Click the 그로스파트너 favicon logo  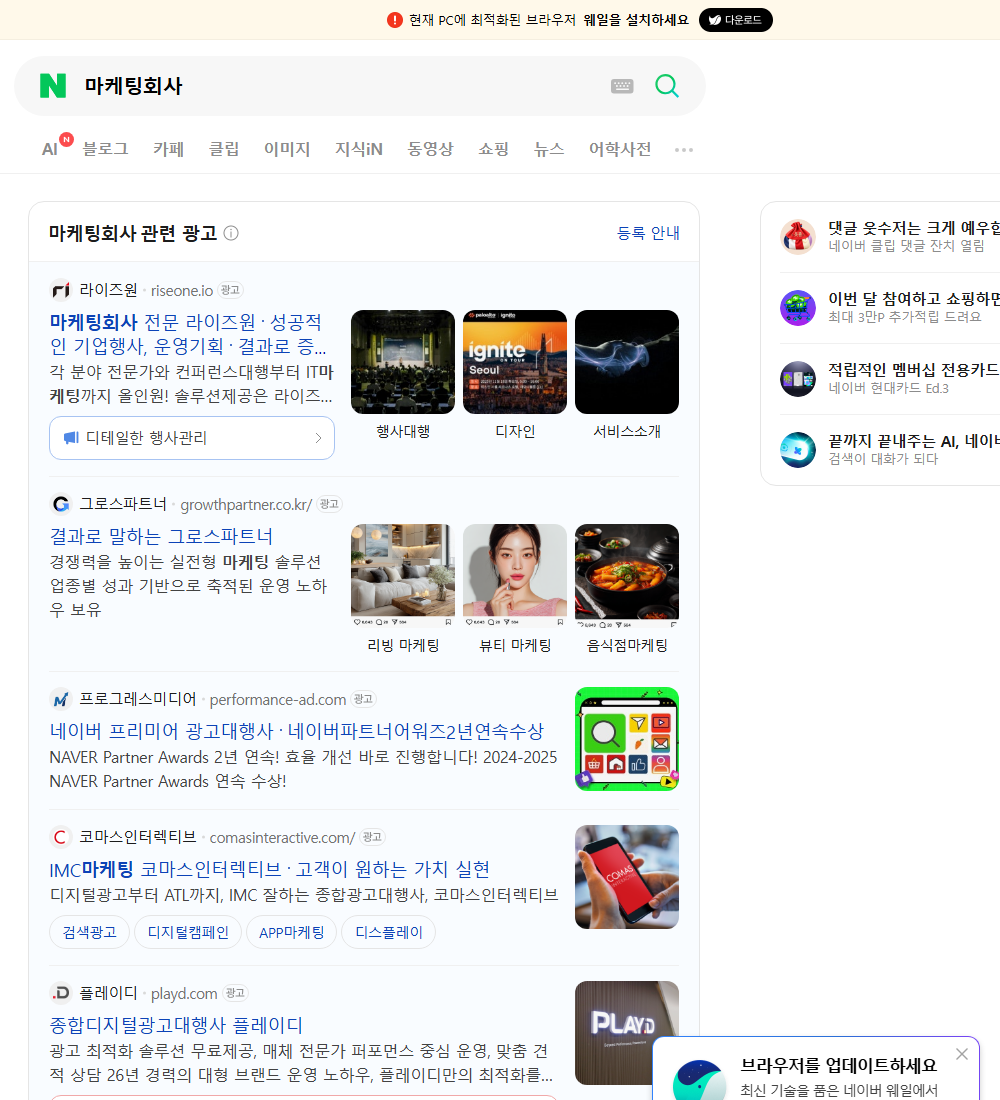(x=61, y=504)
